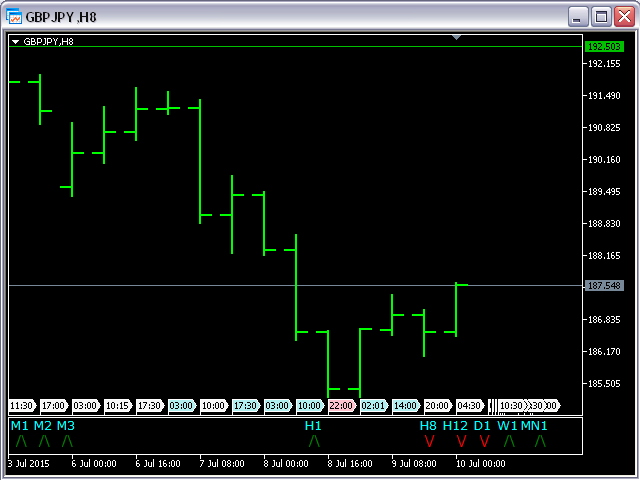Screen dimensions: 640x480
Task: Click the 11:30 event time tag
Action: coord(22,406)
